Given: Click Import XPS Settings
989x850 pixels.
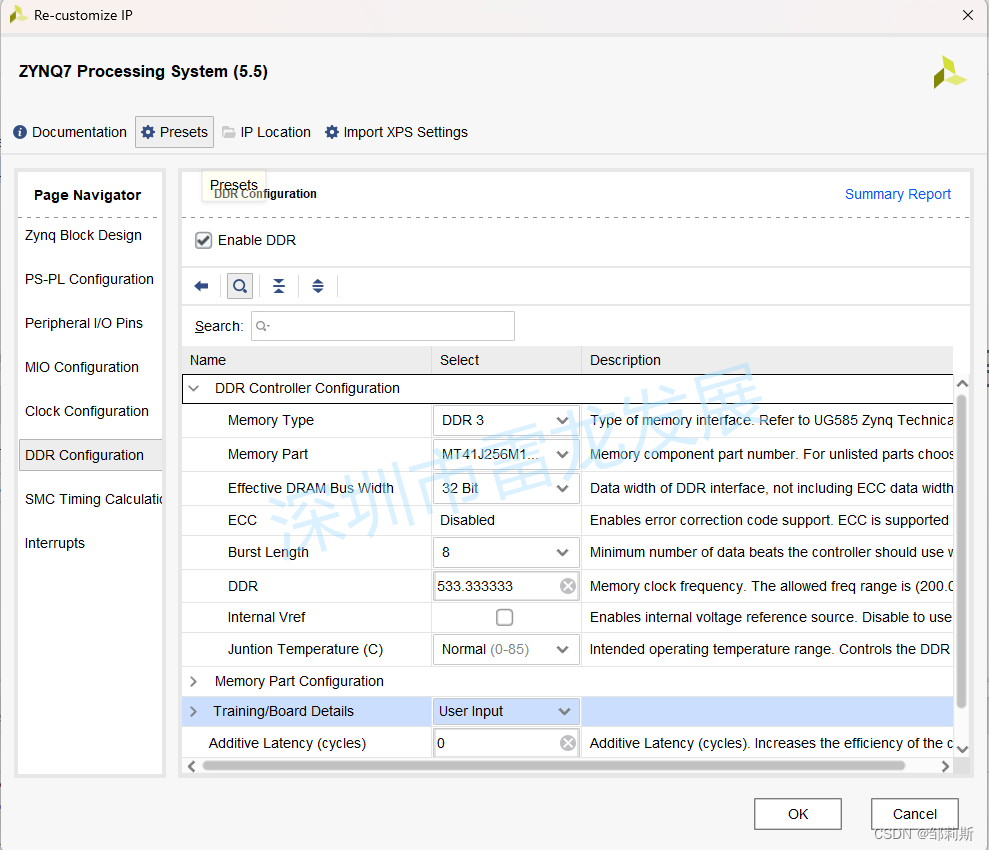Looking at the screenshot, I should pyautogui.click(x=396, y=132).
